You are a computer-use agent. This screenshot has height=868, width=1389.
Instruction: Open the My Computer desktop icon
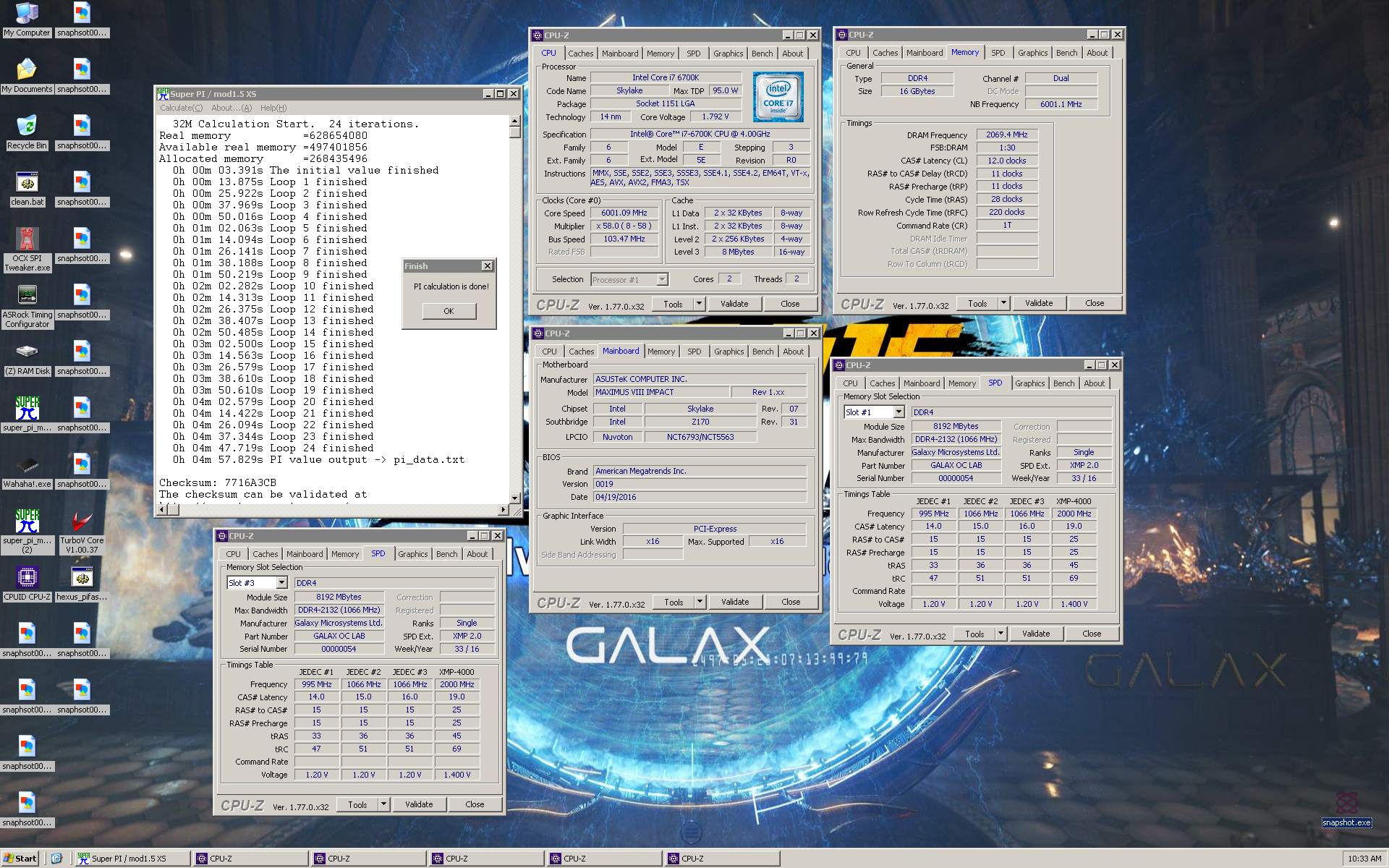point(27,20)
